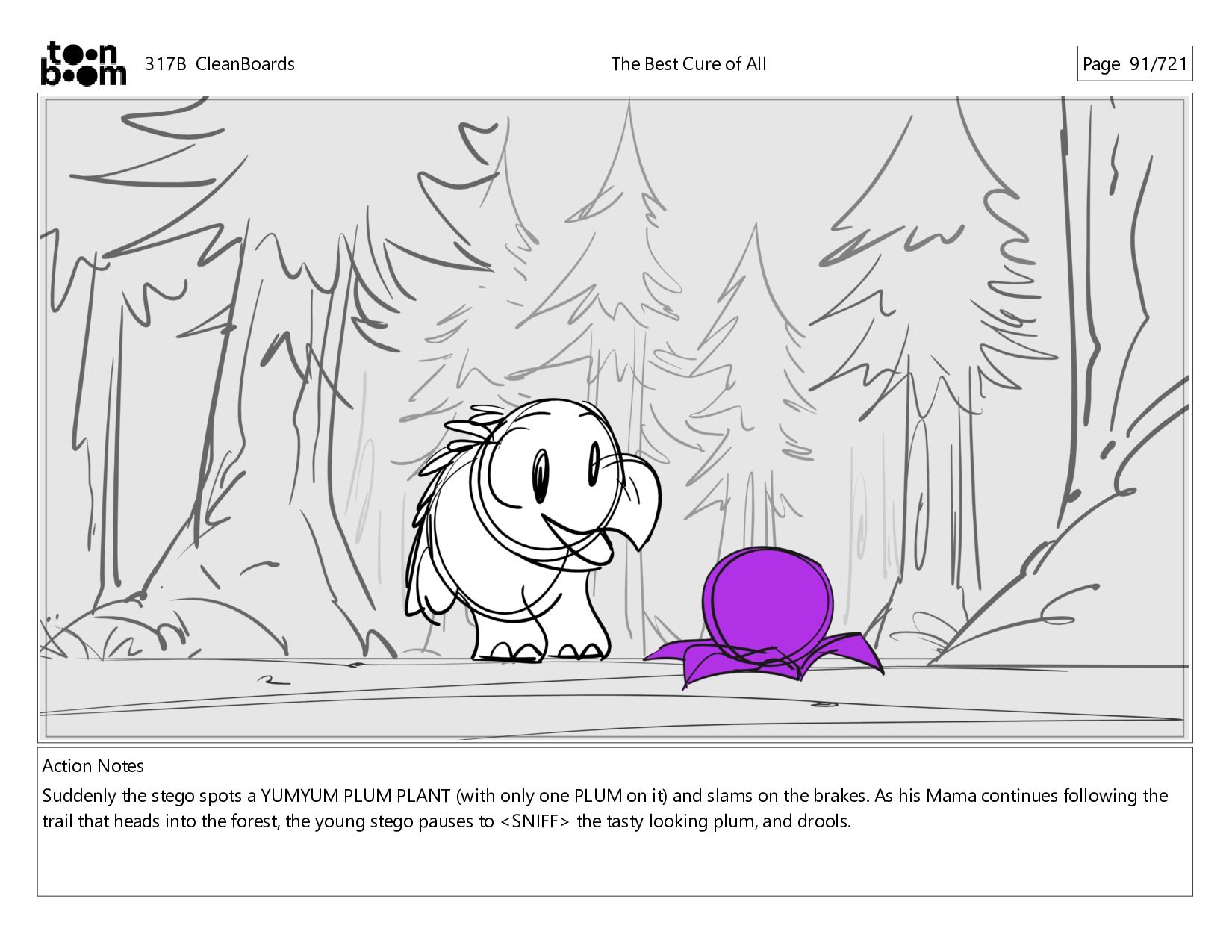
Task: Select the '317B CleanBoards' header text
Action: pos(220,64)
